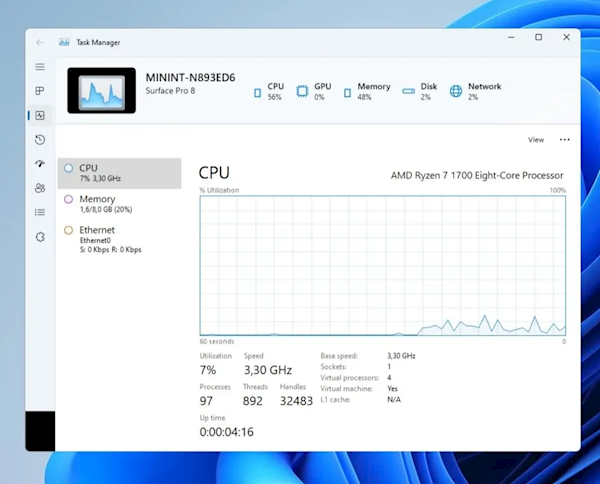Go to the Processes page icon

point(40,91)
